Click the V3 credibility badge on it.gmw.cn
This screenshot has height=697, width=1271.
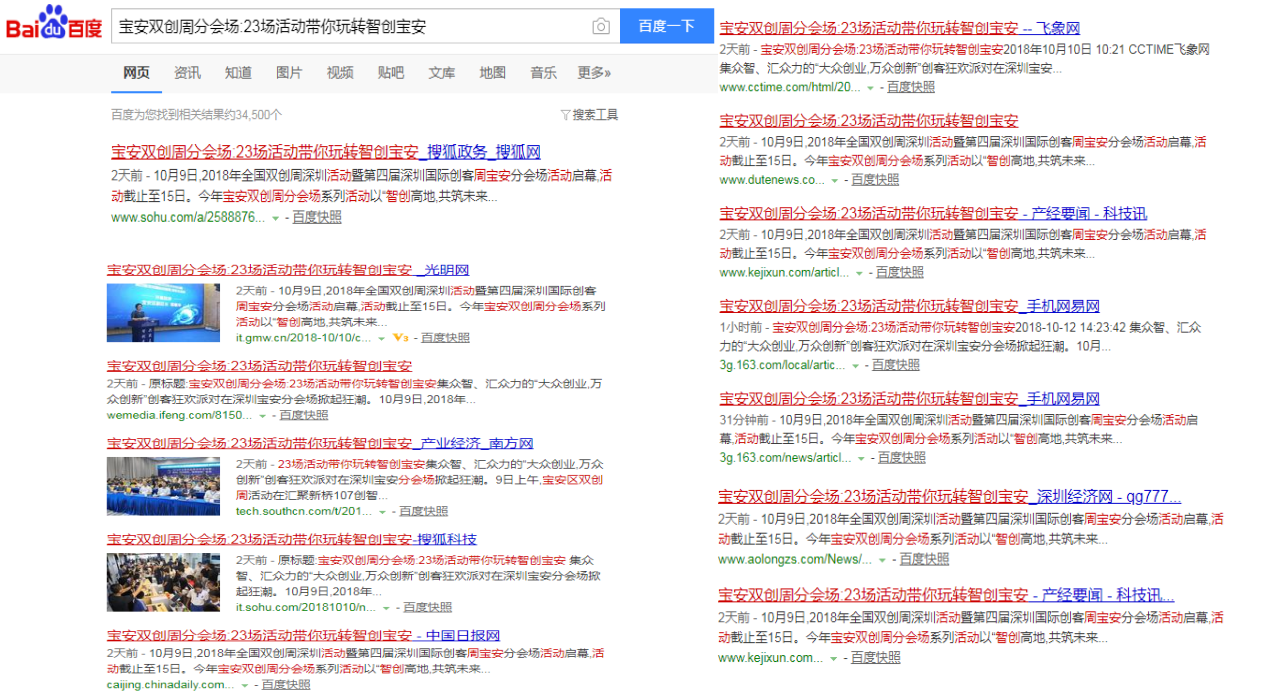click(x=399, y=338)
